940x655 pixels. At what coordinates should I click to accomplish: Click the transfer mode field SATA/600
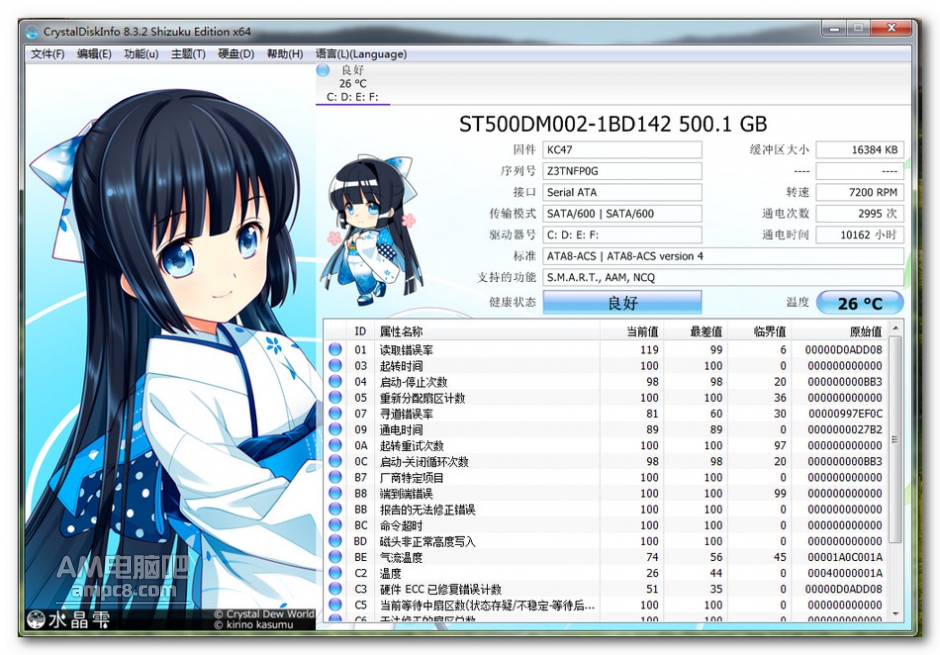[622, 213]
